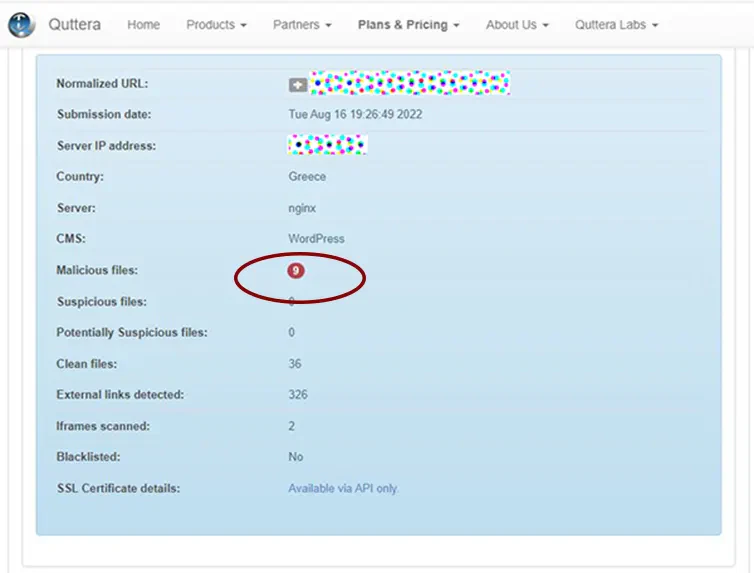The image size is (754, 573).
Task: Open the Products dropdown menu
Action: point(216,25)
